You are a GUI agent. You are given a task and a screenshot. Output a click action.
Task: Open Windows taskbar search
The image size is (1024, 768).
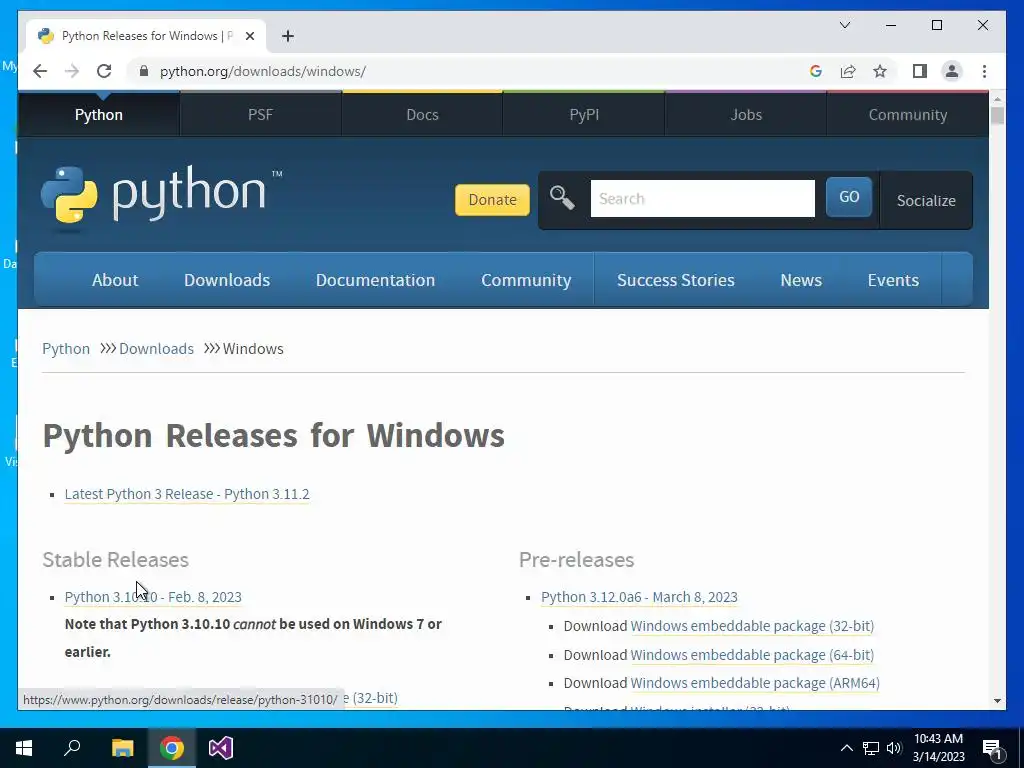point(72,748)
